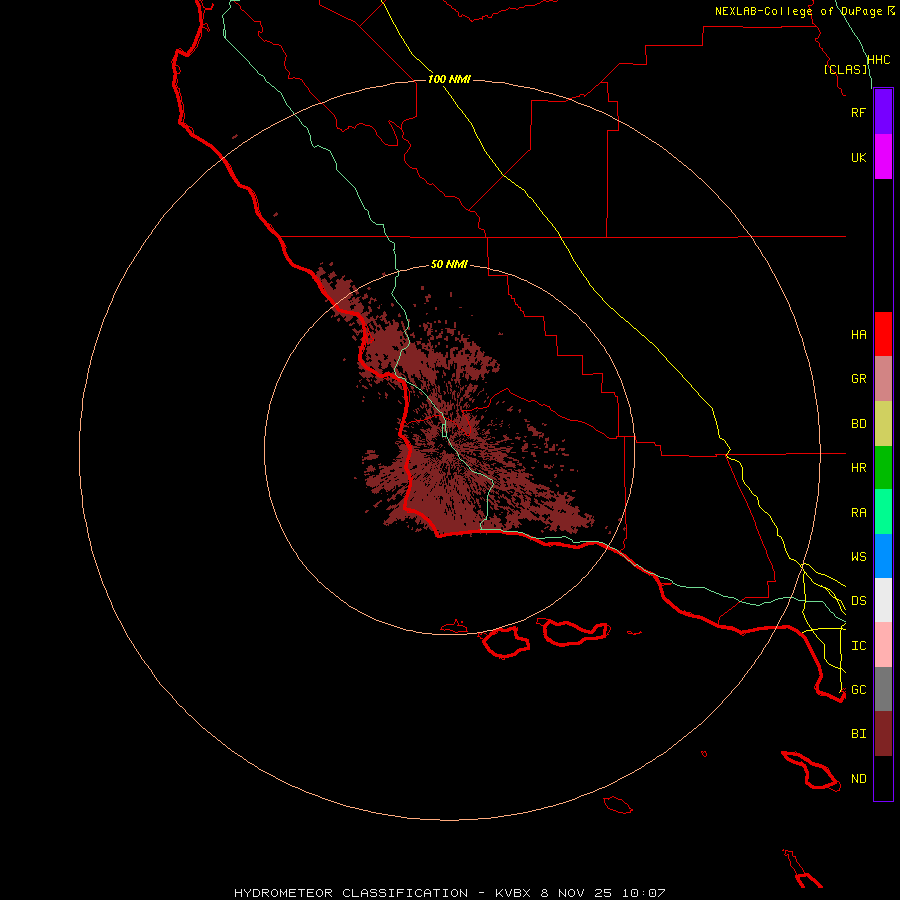Click the "HA" legend label
900x900 pixels.
[858, 334]
